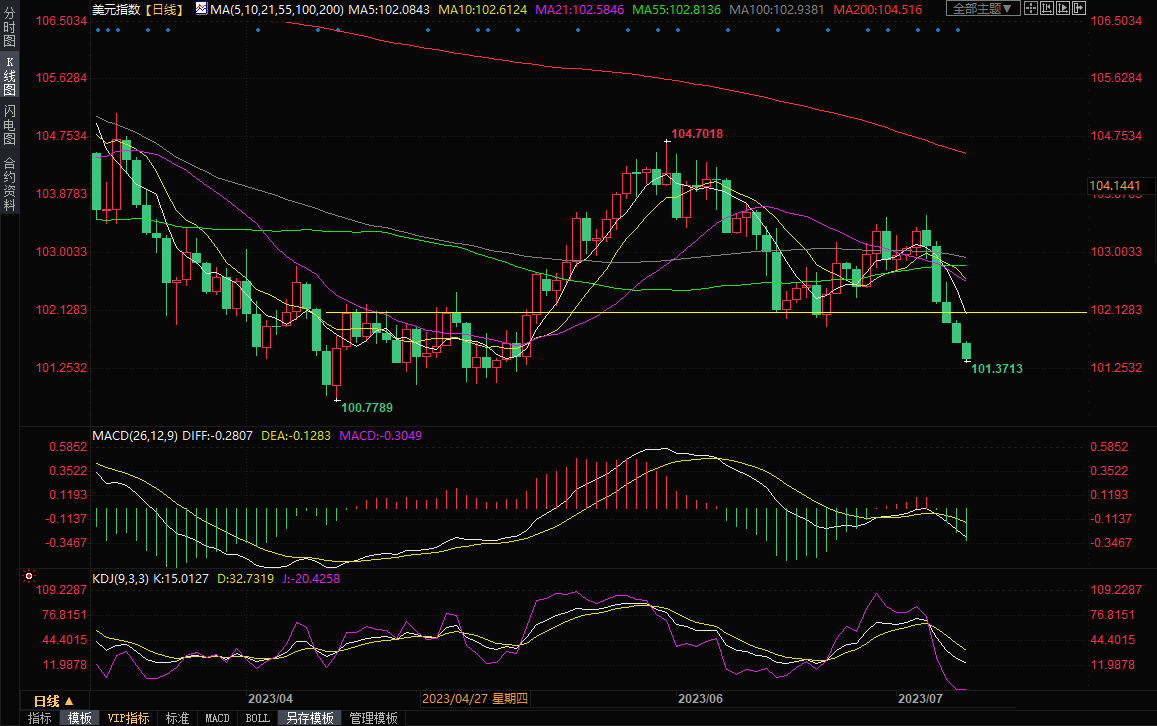The width and height of the screenshot is (1157, 726).
Task: Click the 另存模板 button
Action: pos(310,718)
